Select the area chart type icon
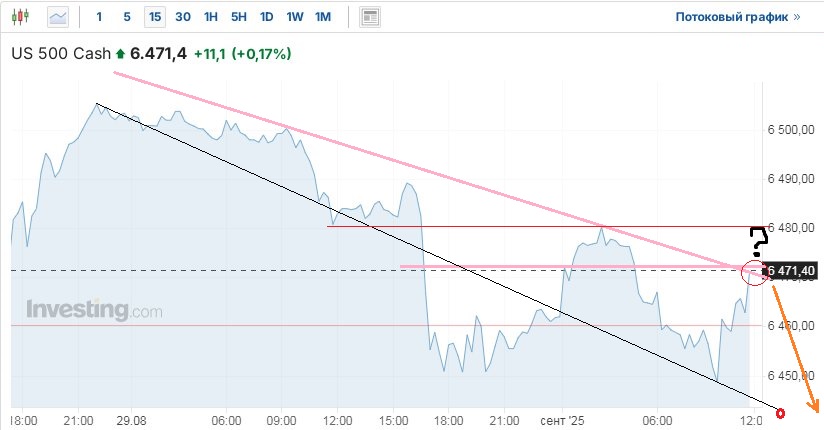Screen dimensions: 824x430 pyautogui.click(x=59, y=17)
